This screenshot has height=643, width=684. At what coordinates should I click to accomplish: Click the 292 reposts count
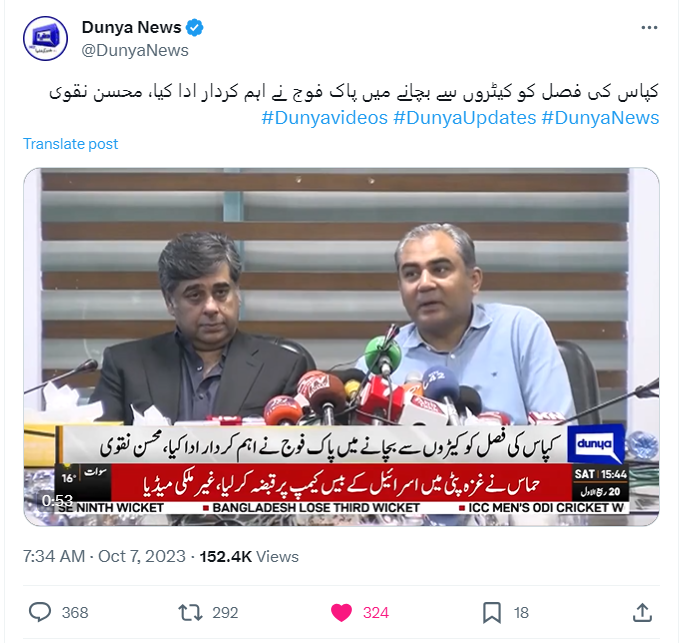point(225,613)
